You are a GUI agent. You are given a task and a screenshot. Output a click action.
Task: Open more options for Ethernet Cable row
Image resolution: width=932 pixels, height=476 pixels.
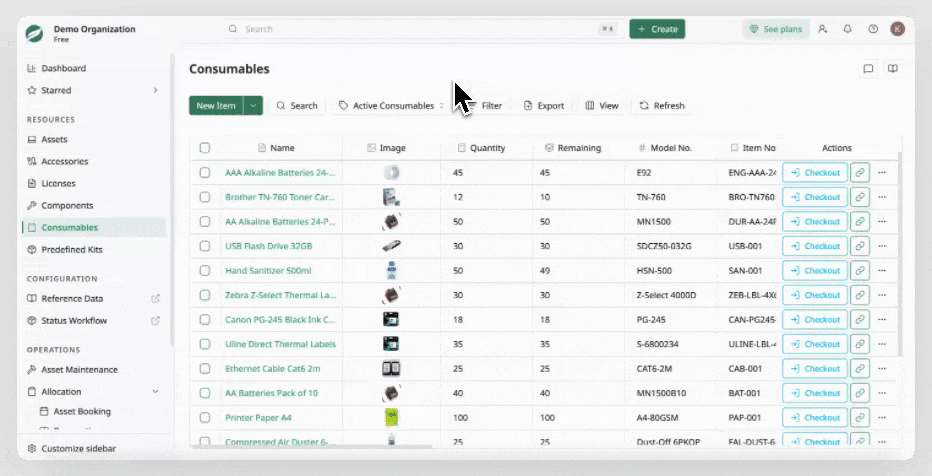tap(882, 368)
